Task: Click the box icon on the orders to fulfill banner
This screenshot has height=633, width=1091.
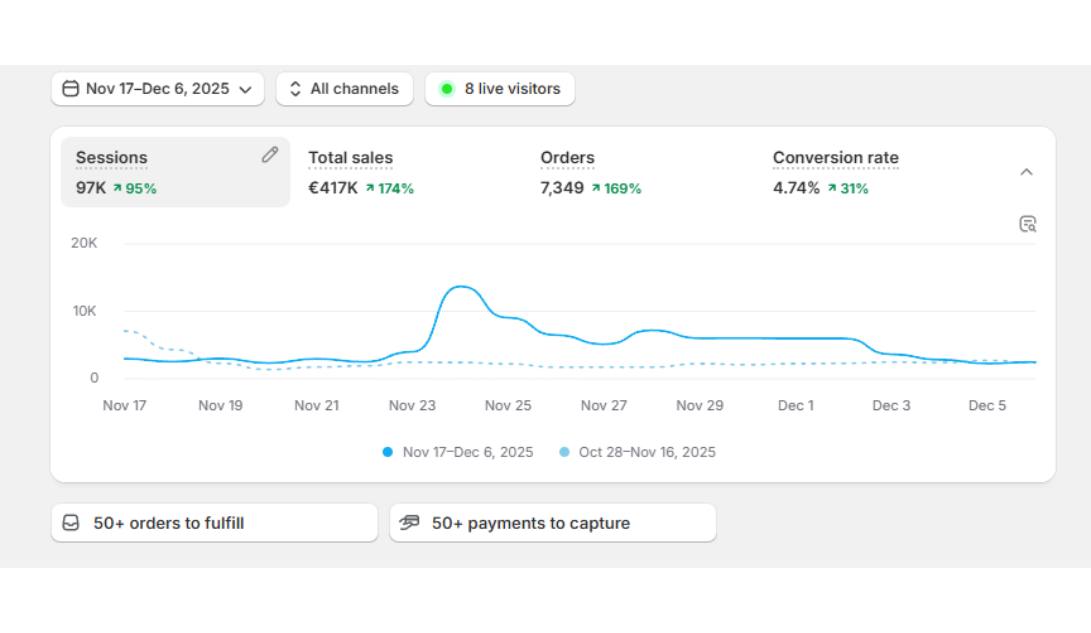Action: (x=71, y=522)
